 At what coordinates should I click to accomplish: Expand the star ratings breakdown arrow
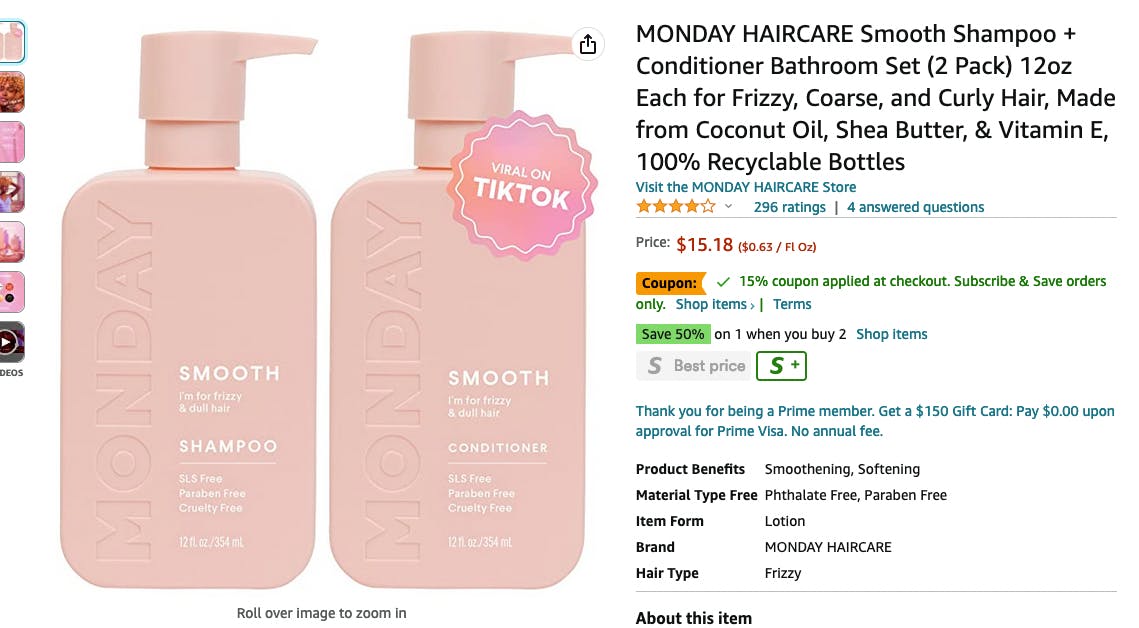point(729,207)
